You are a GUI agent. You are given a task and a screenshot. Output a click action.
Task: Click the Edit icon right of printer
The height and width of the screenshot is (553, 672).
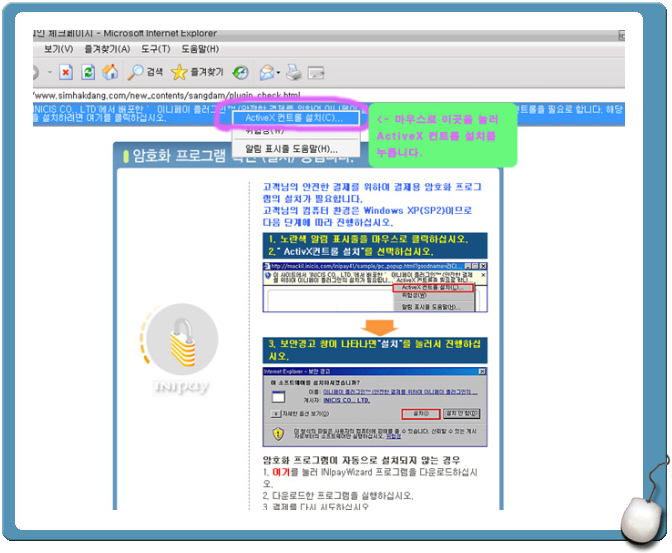click(316, 72)
